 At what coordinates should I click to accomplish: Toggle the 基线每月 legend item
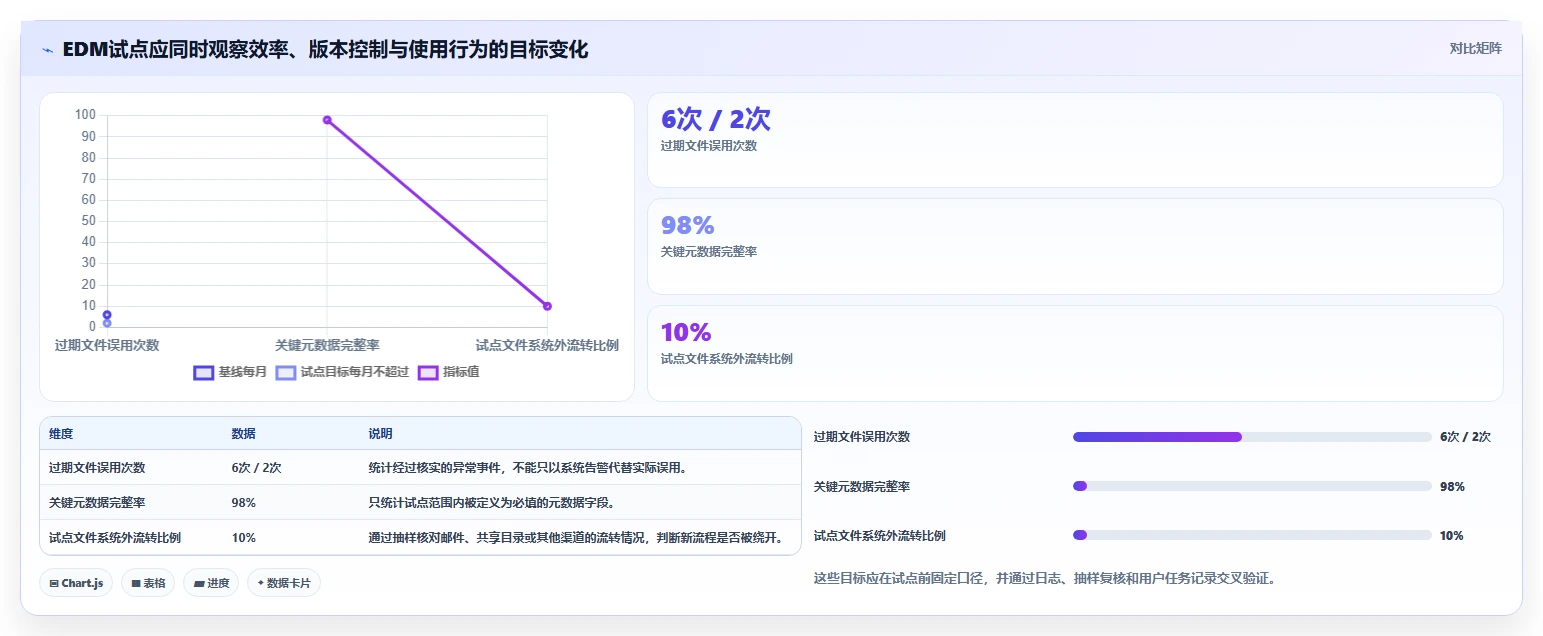[x=230, y=372]
